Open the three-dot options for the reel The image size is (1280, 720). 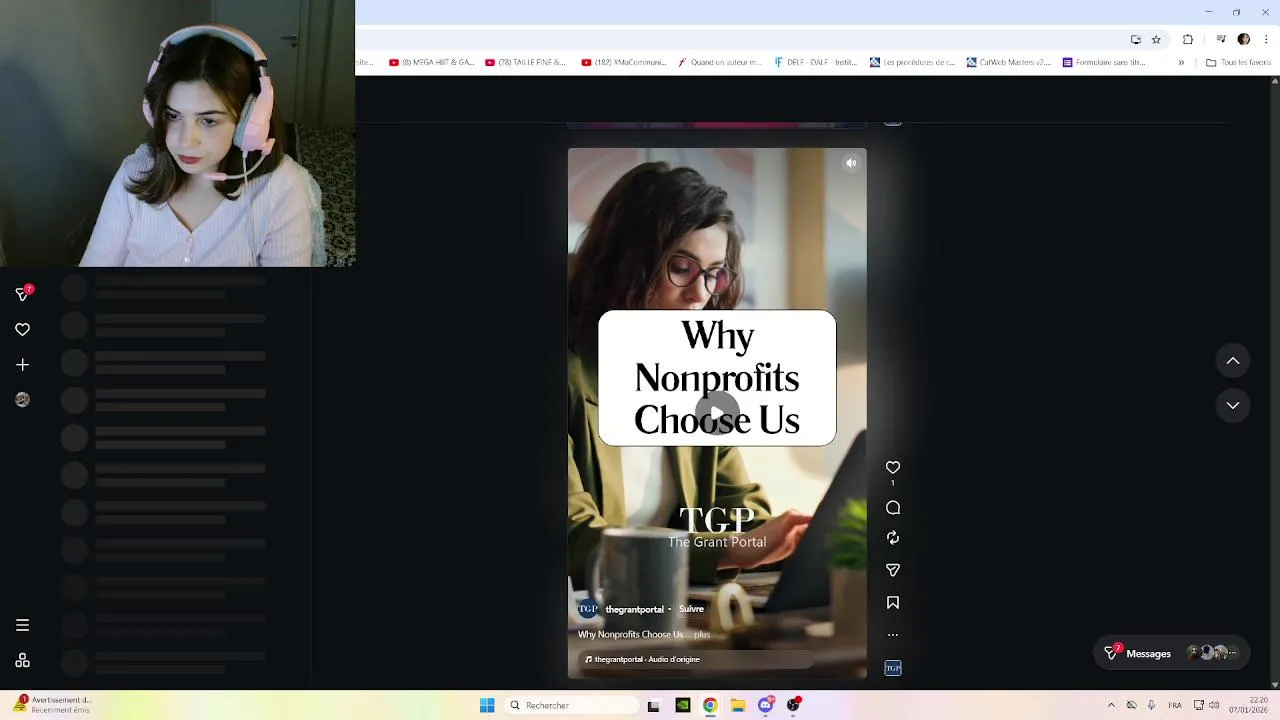(x=893, y=634)
